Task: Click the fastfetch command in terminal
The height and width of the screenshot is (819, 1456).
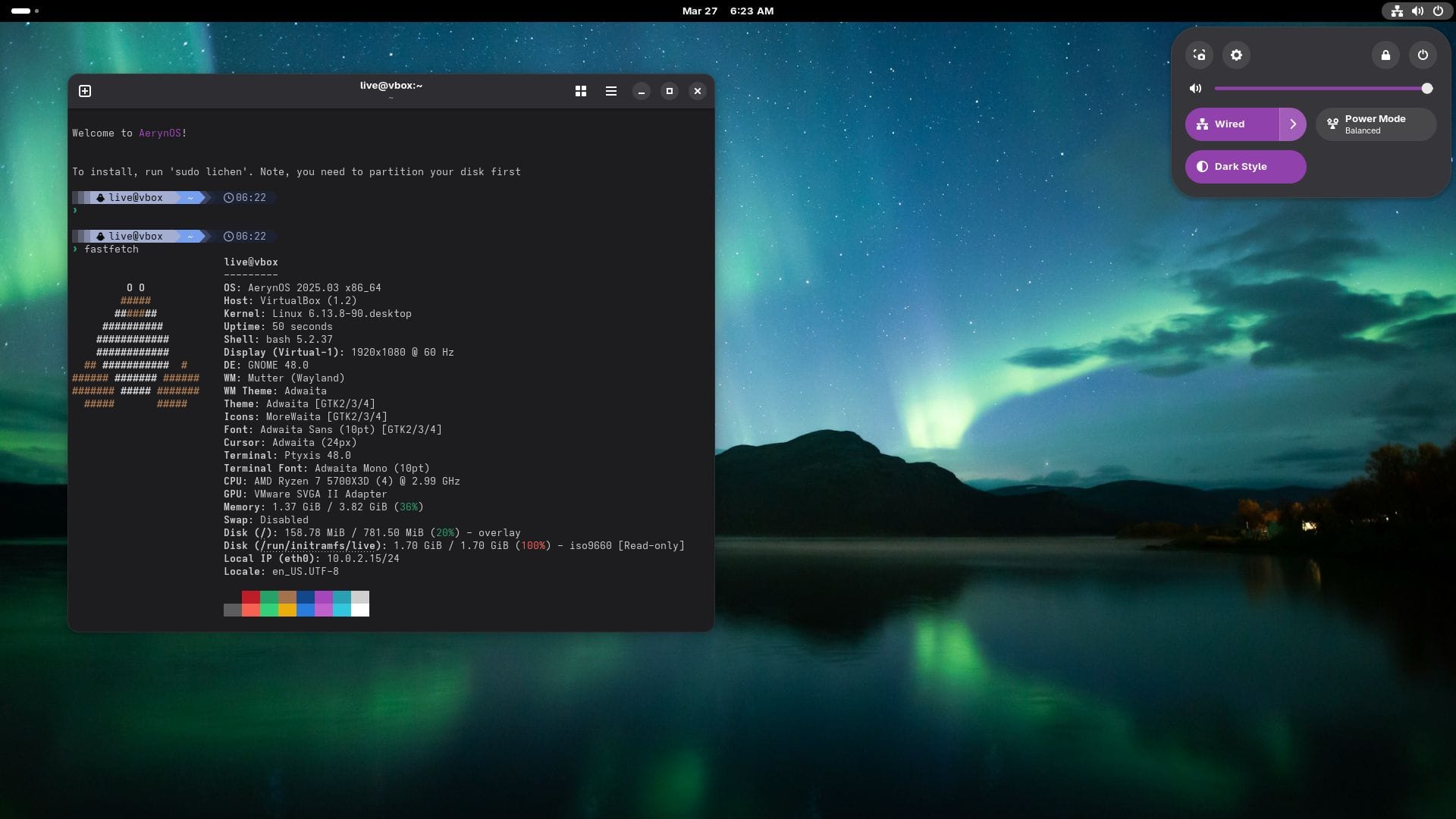Action: click(x=111, y=249)
